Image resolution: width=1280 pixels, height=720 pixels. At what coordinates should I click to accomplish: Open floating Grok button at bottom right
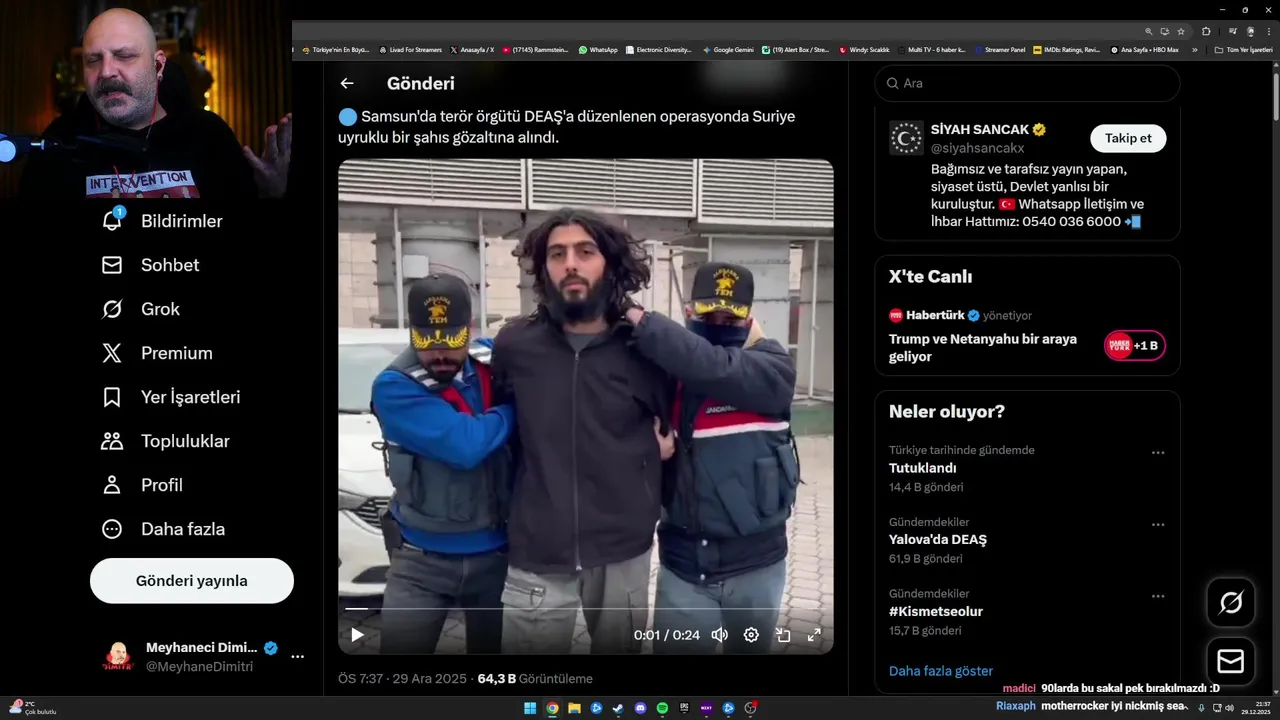tap(1231, 603)
